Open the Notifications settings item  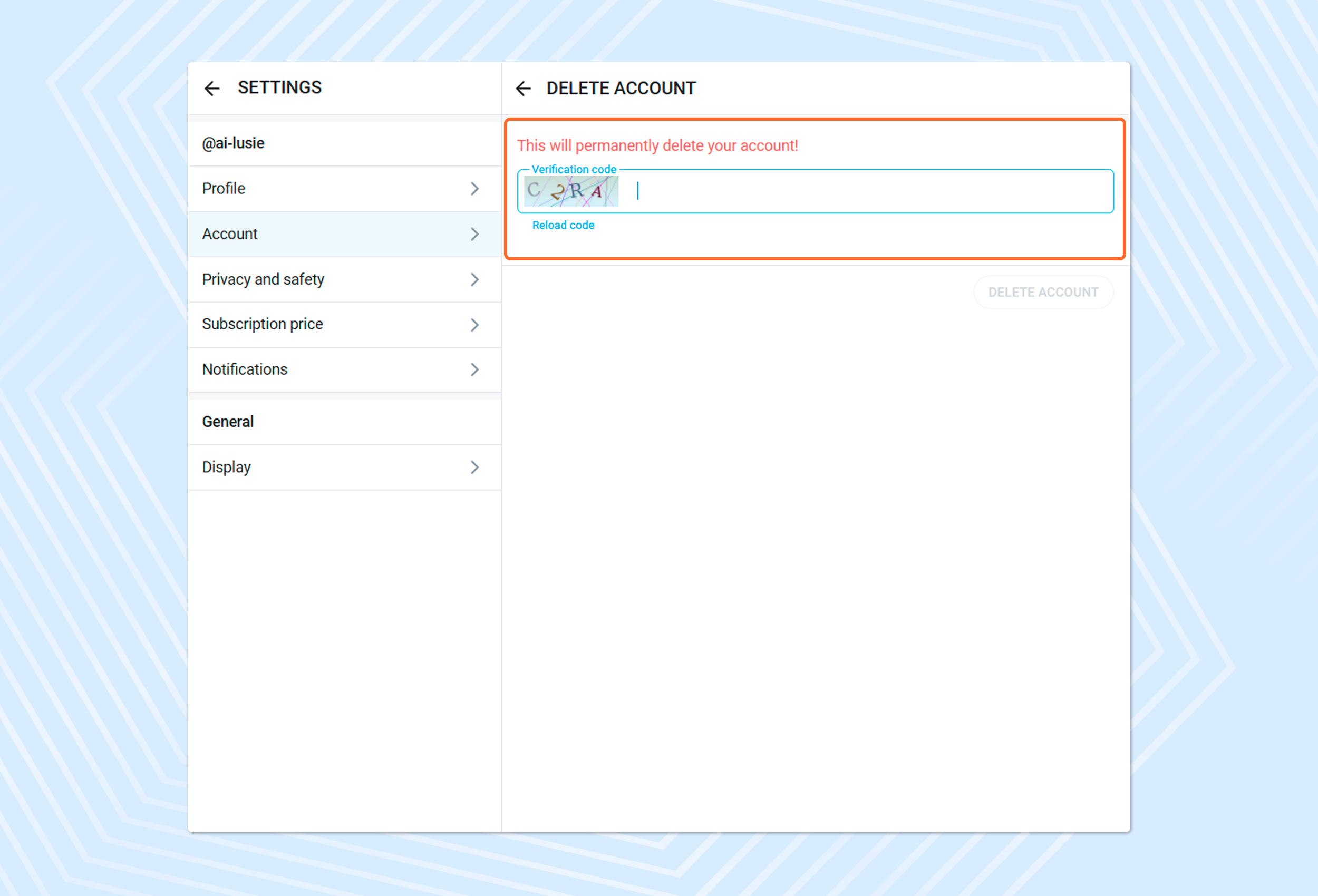click(245, 370)
